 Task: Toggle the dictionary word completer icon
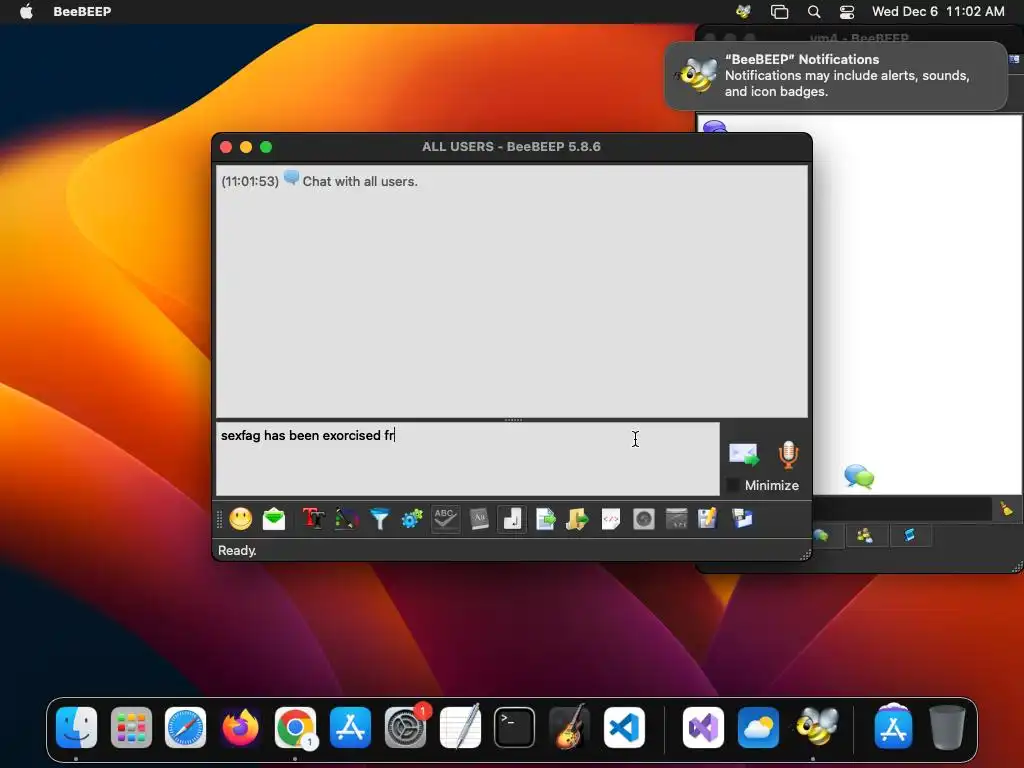(x=479, y=519)
